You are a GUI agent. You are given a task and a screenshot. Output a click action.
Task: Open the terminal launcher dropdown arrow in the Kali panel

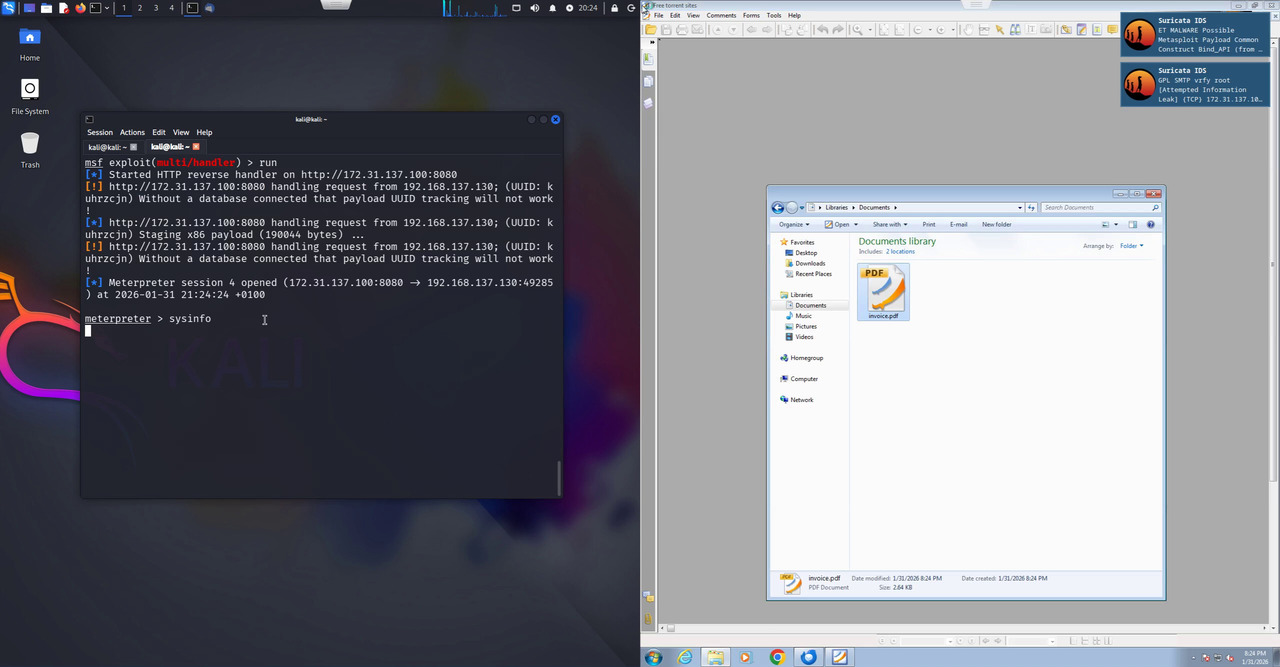[107, 8]
